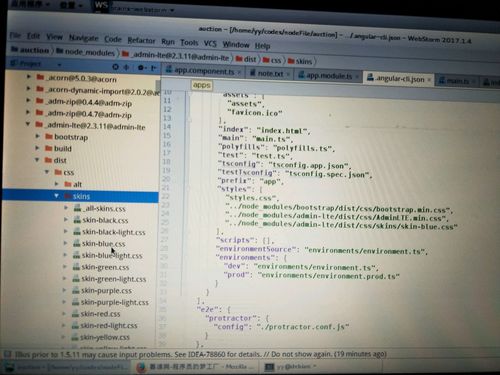Open the Project view dropdown

tap(59, 64)
